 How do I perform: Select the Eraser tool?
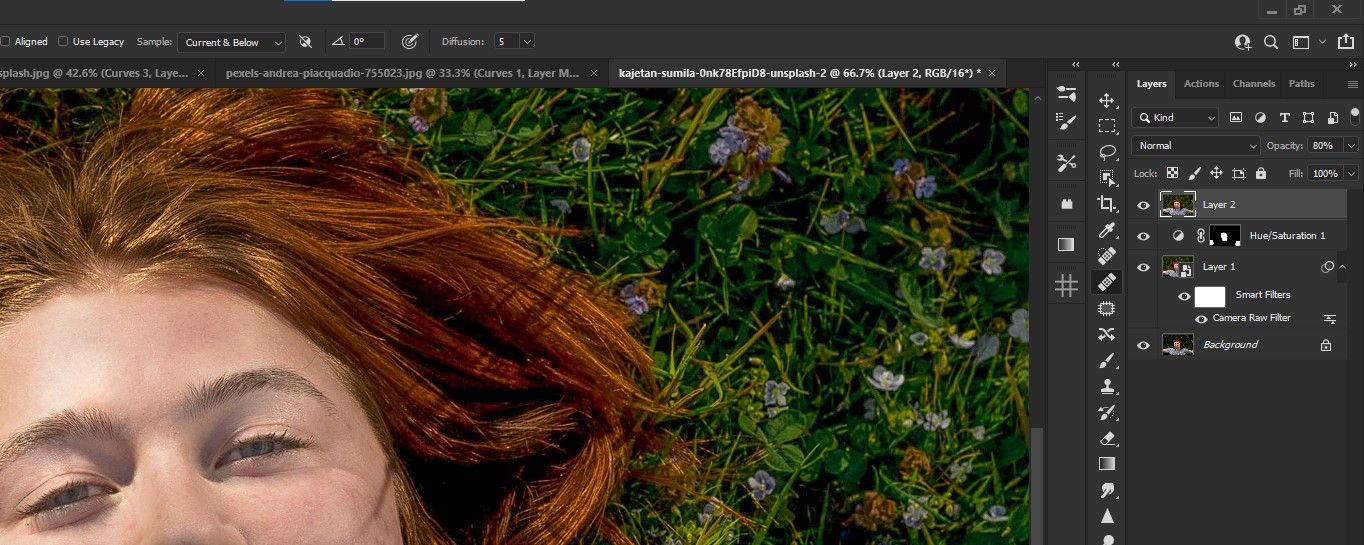coord(1107,438)
